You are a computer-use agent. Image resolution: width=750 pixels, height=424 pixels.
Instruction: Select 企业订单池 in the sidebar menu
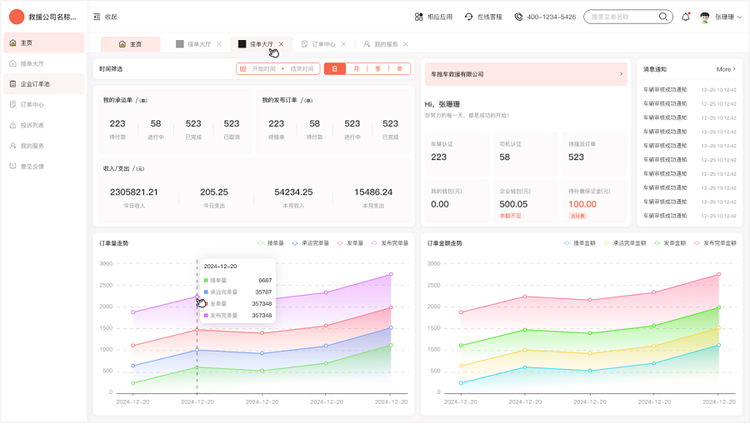34,84
